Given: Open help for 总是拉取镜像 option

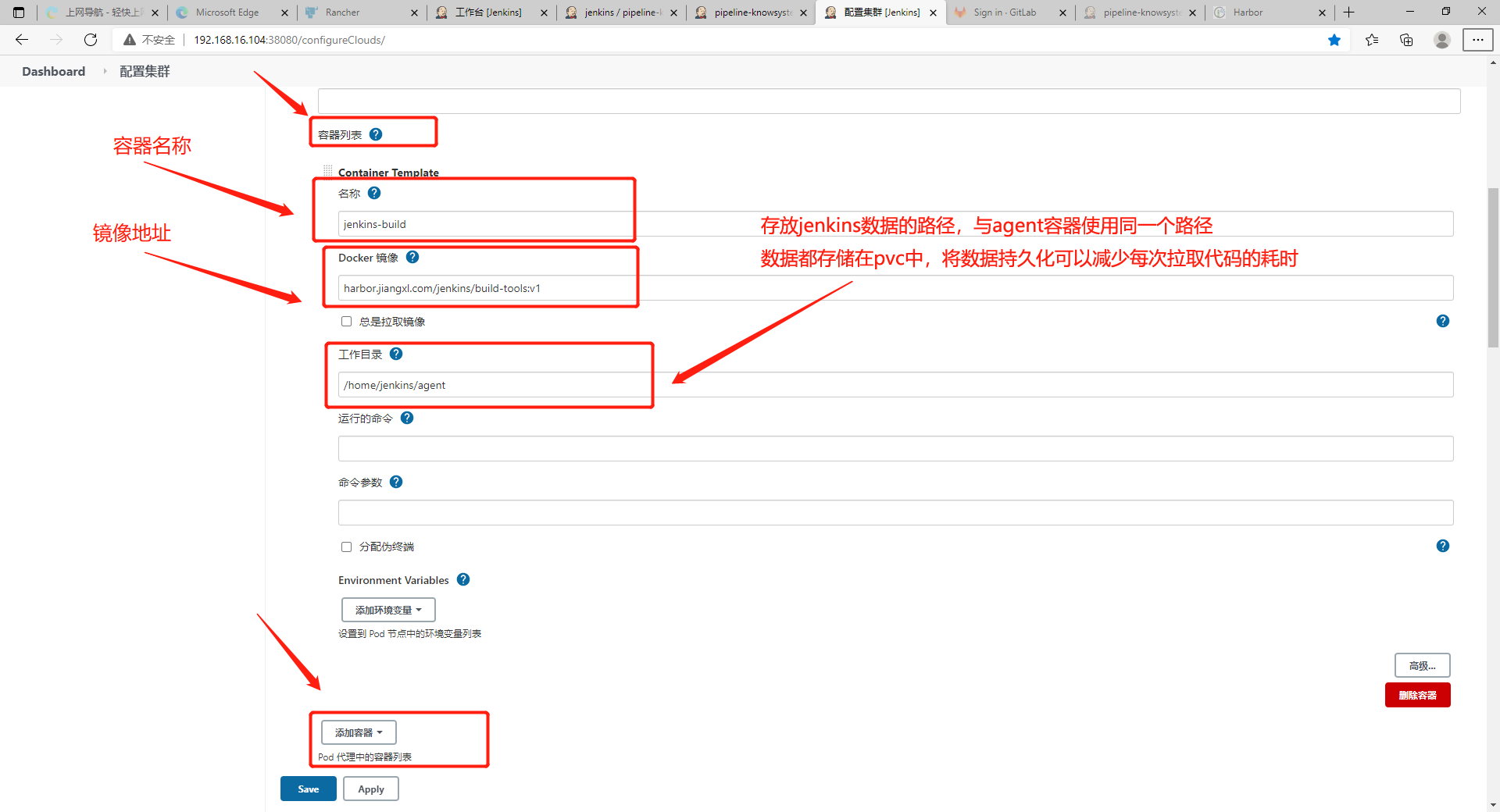Looking at the screenshot, I should click(1443, 321).
